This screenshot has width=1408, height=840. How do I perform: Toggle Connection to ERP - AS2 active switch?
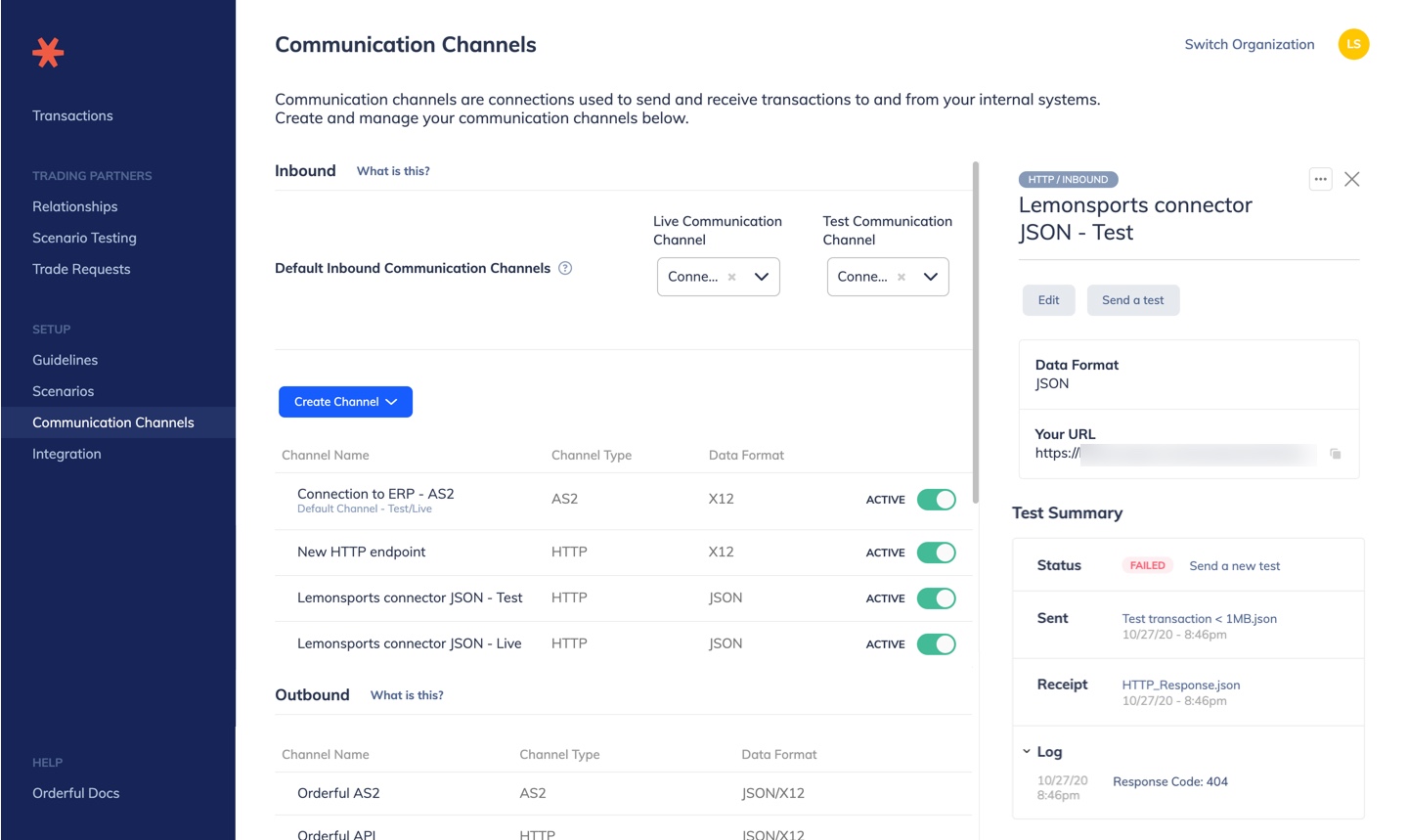936,500
